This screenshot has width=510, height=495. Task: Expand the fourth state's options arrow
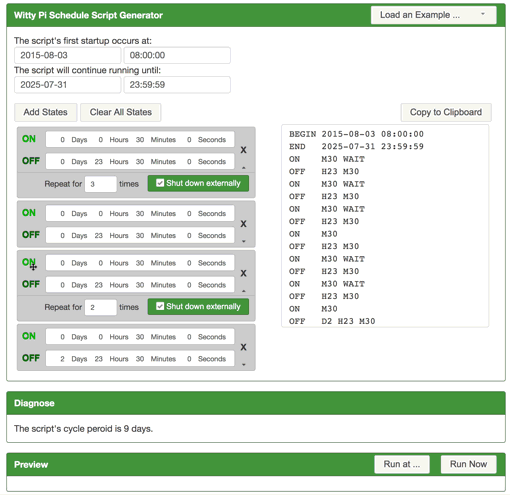(x=244, y=365)
